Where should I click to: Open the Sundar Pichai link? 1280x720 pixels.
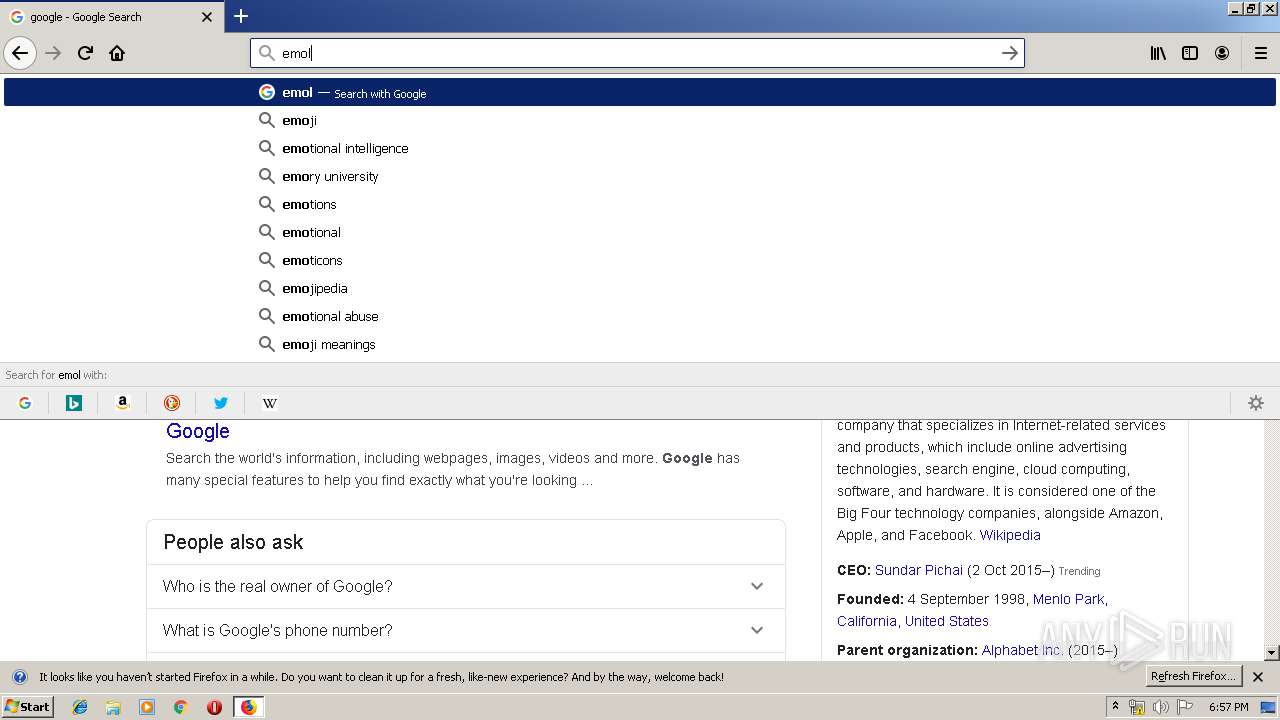pyautogui.click(x=918, y=570)
